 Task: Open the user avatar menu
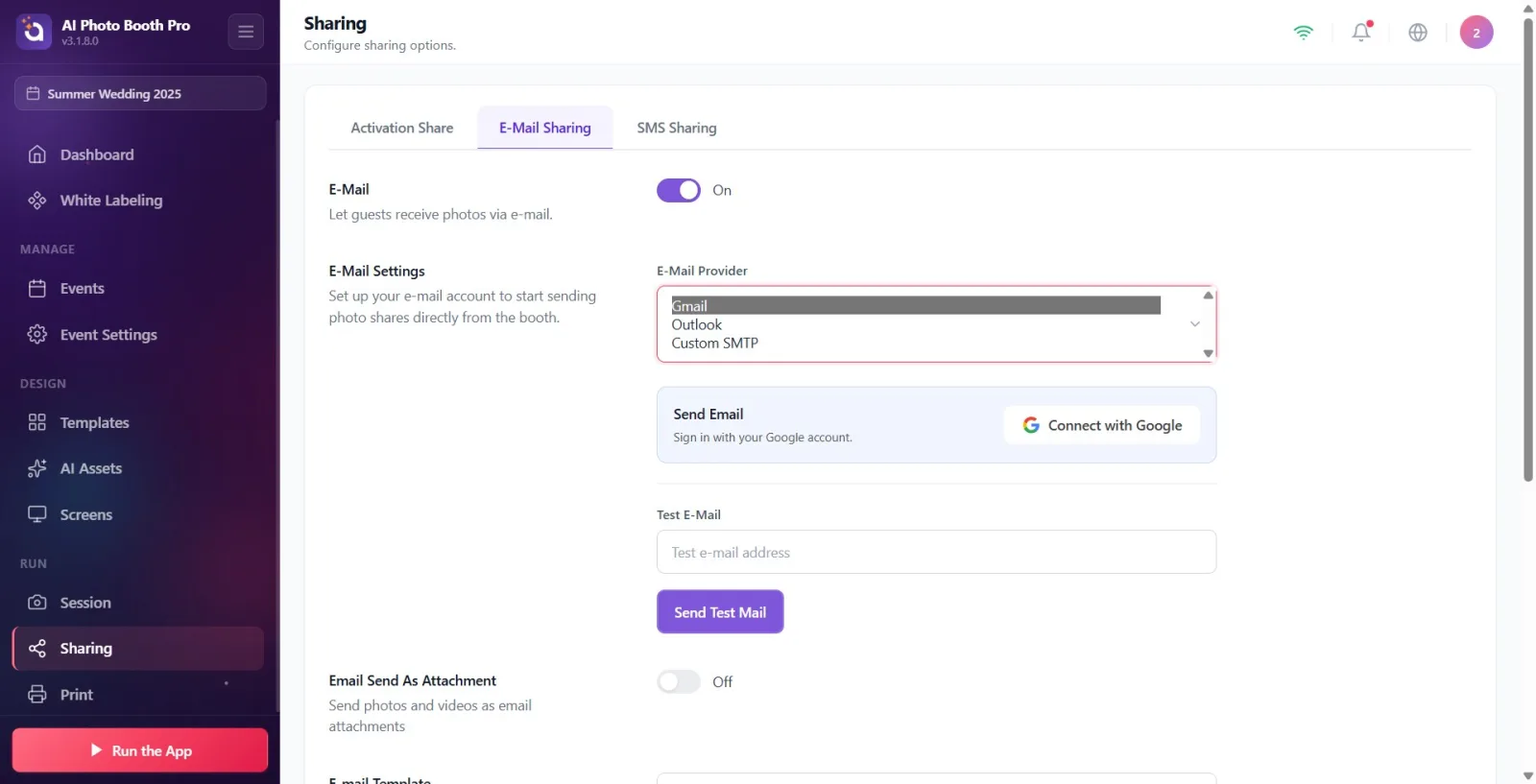(1476, 32)
